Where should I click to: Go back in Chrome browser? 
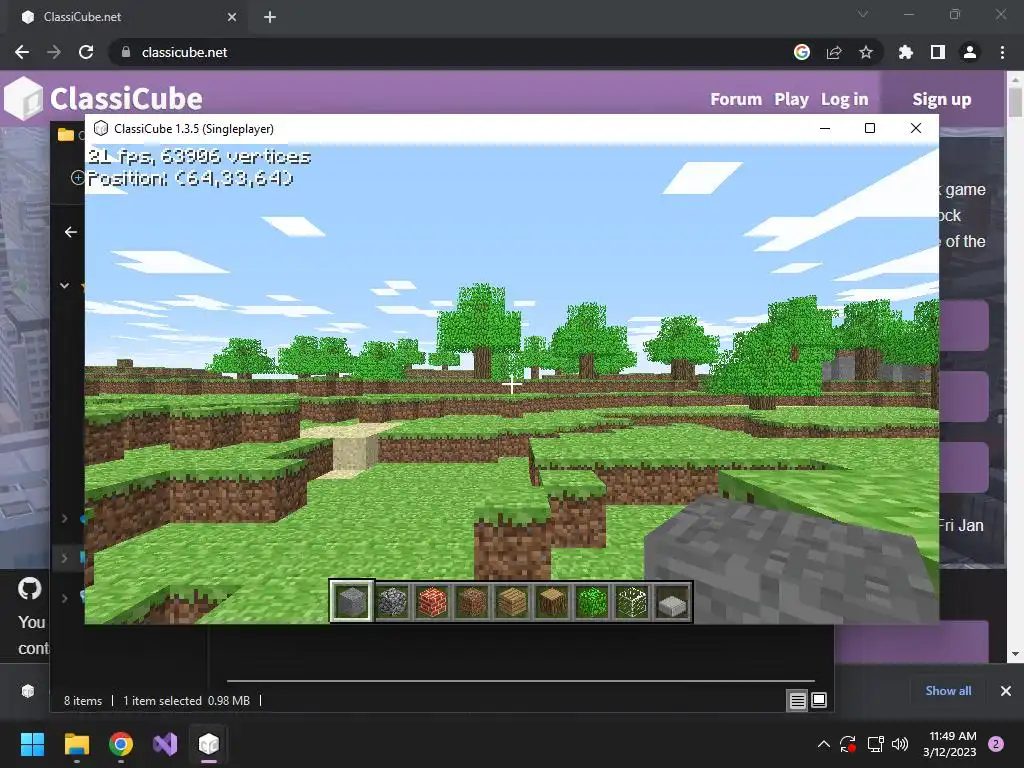click(22, 52)
